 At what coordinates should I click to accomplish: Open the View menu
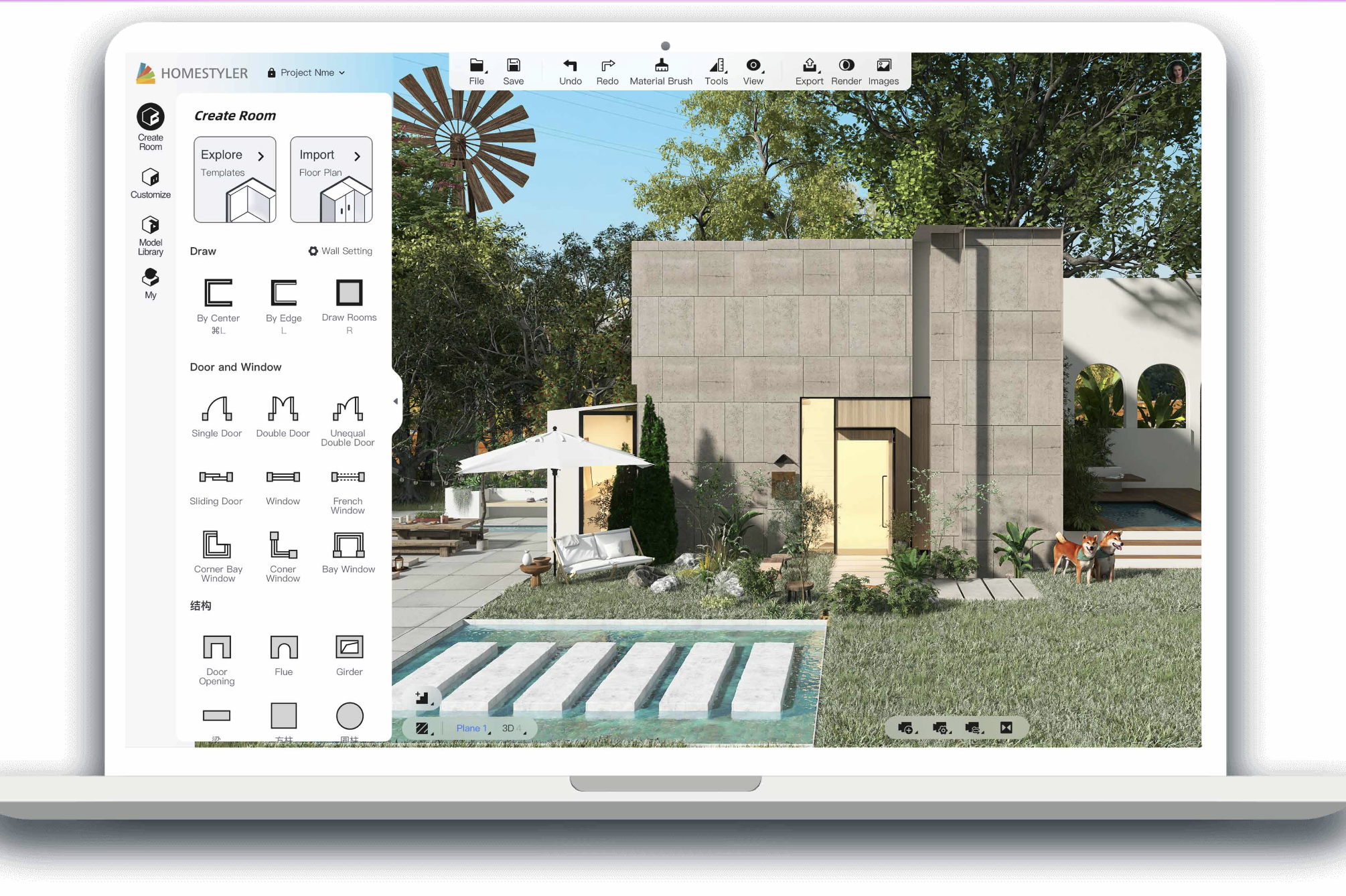point(753,72)
